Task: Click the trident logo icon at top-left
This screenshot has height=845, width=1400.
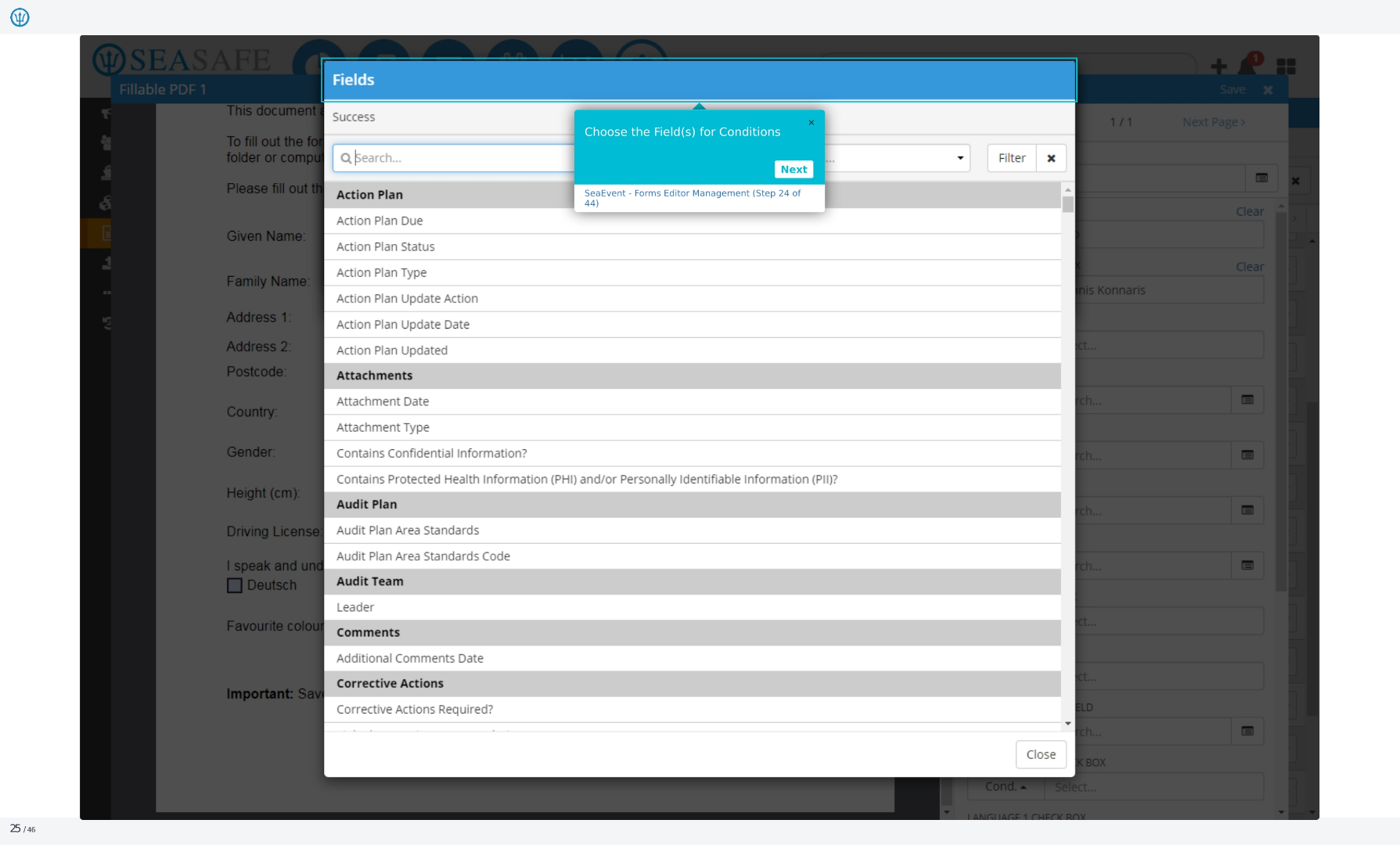Action: coord(20,17)
